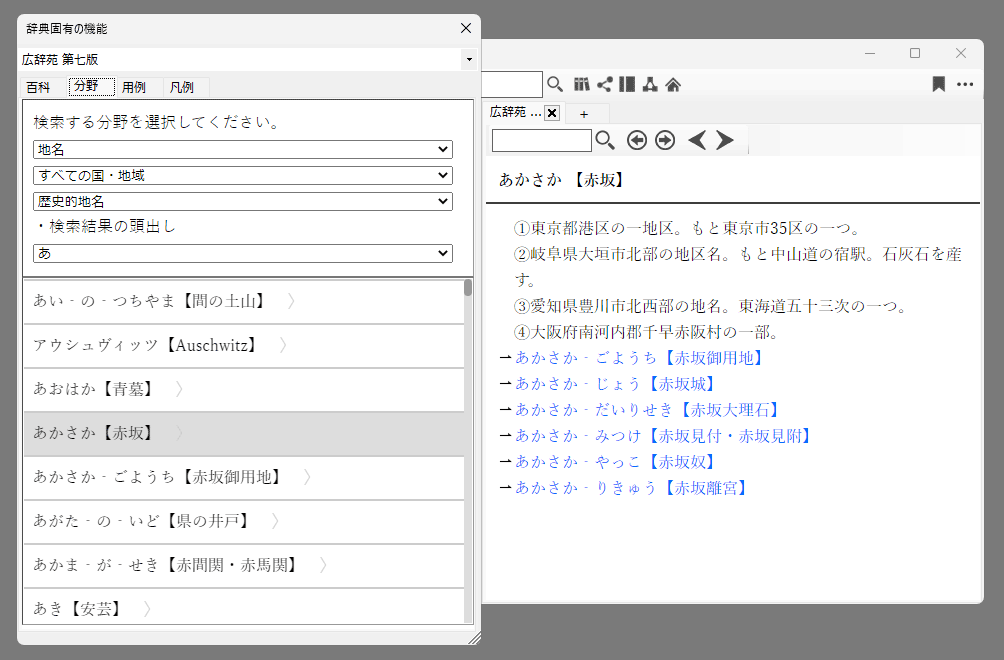The image size is (1004, 660).
Task: Add a new tab with plus button
Action: [584, 113]
